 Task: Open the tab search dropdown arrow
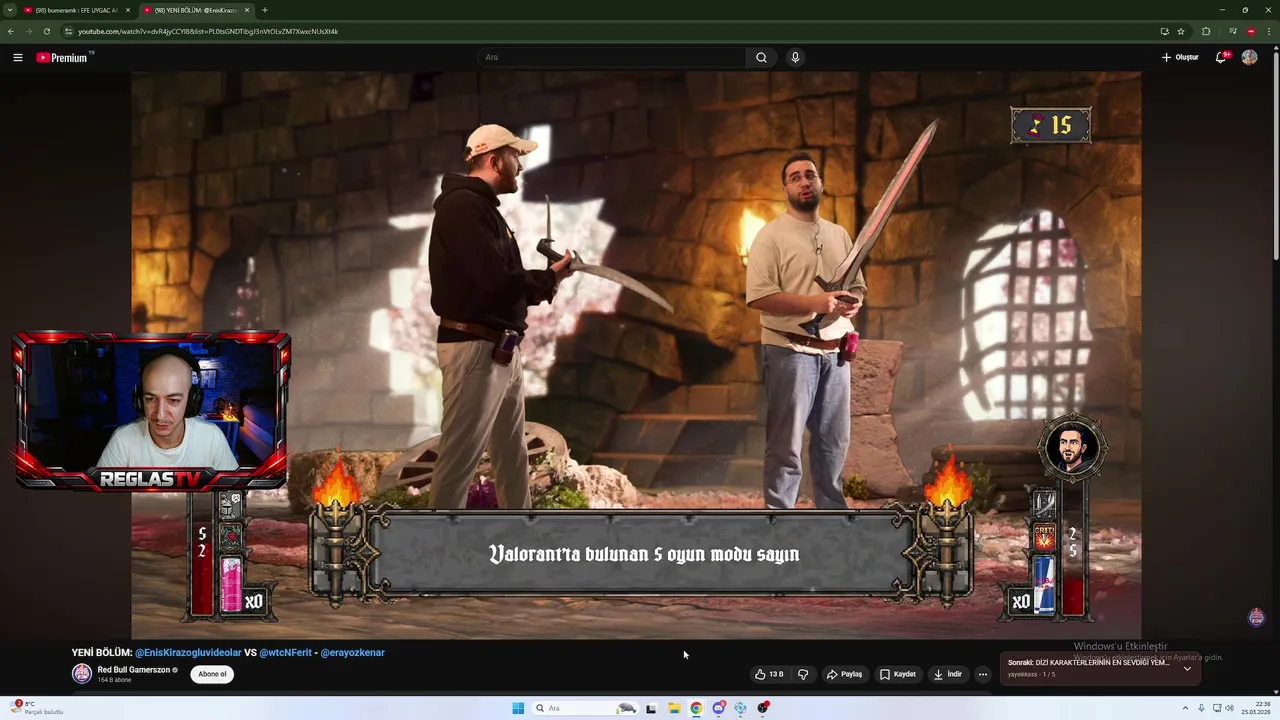9,10
